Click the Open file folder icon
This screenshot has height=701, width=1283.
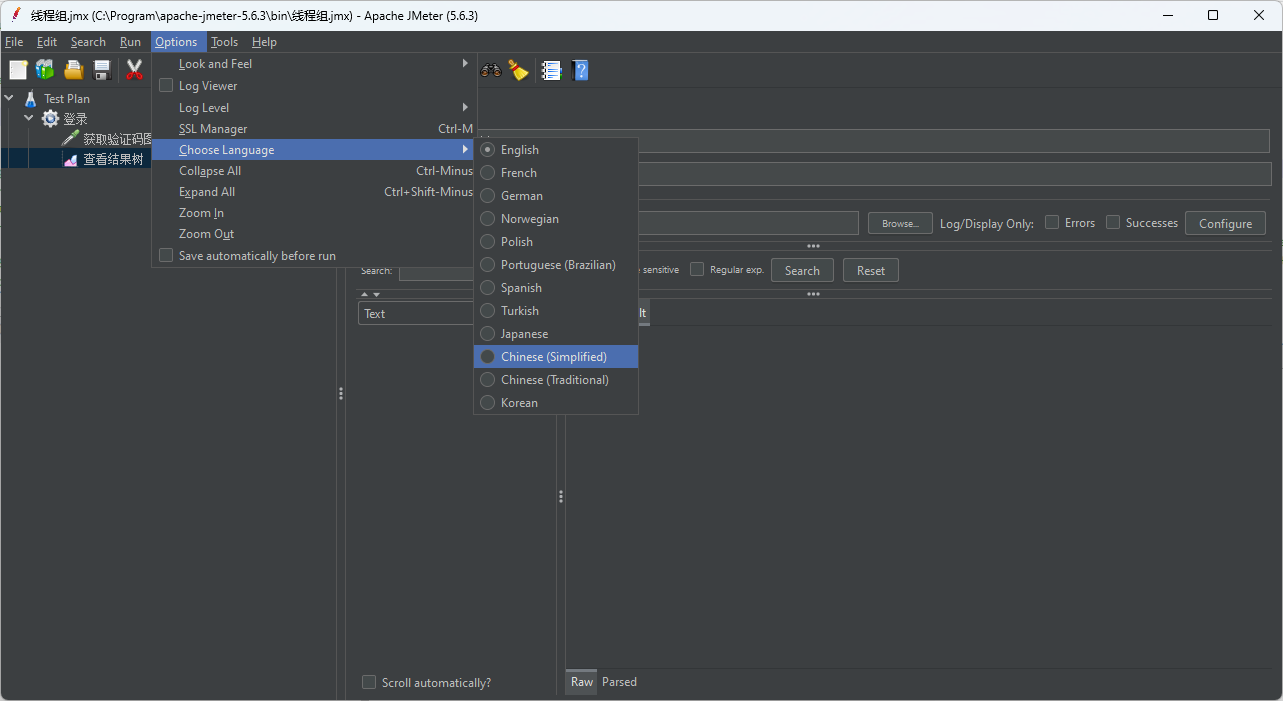click(x=73, y=70)
